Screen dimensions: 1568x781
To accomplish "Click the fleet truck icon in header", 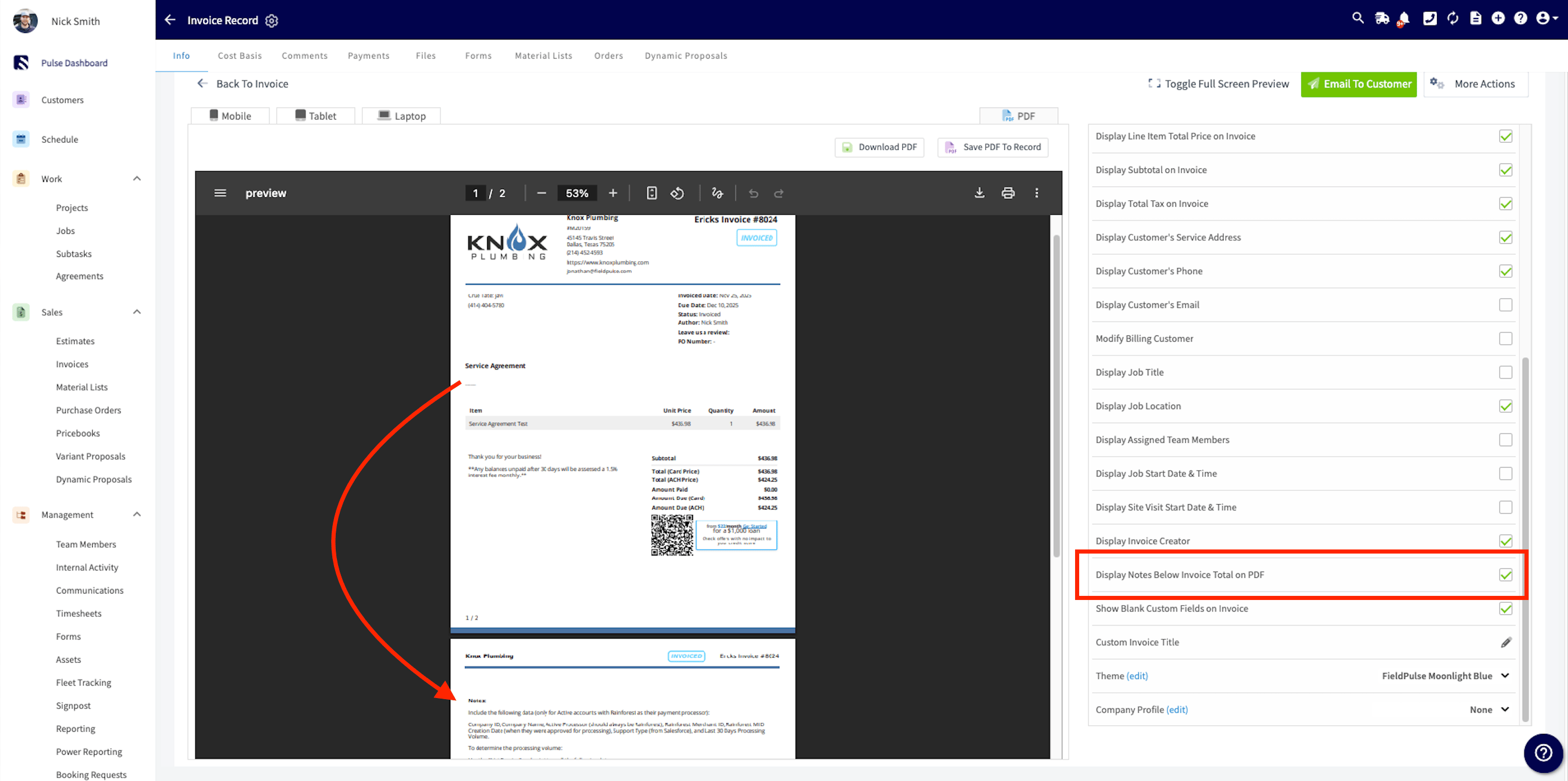I will coord(1382,18).
